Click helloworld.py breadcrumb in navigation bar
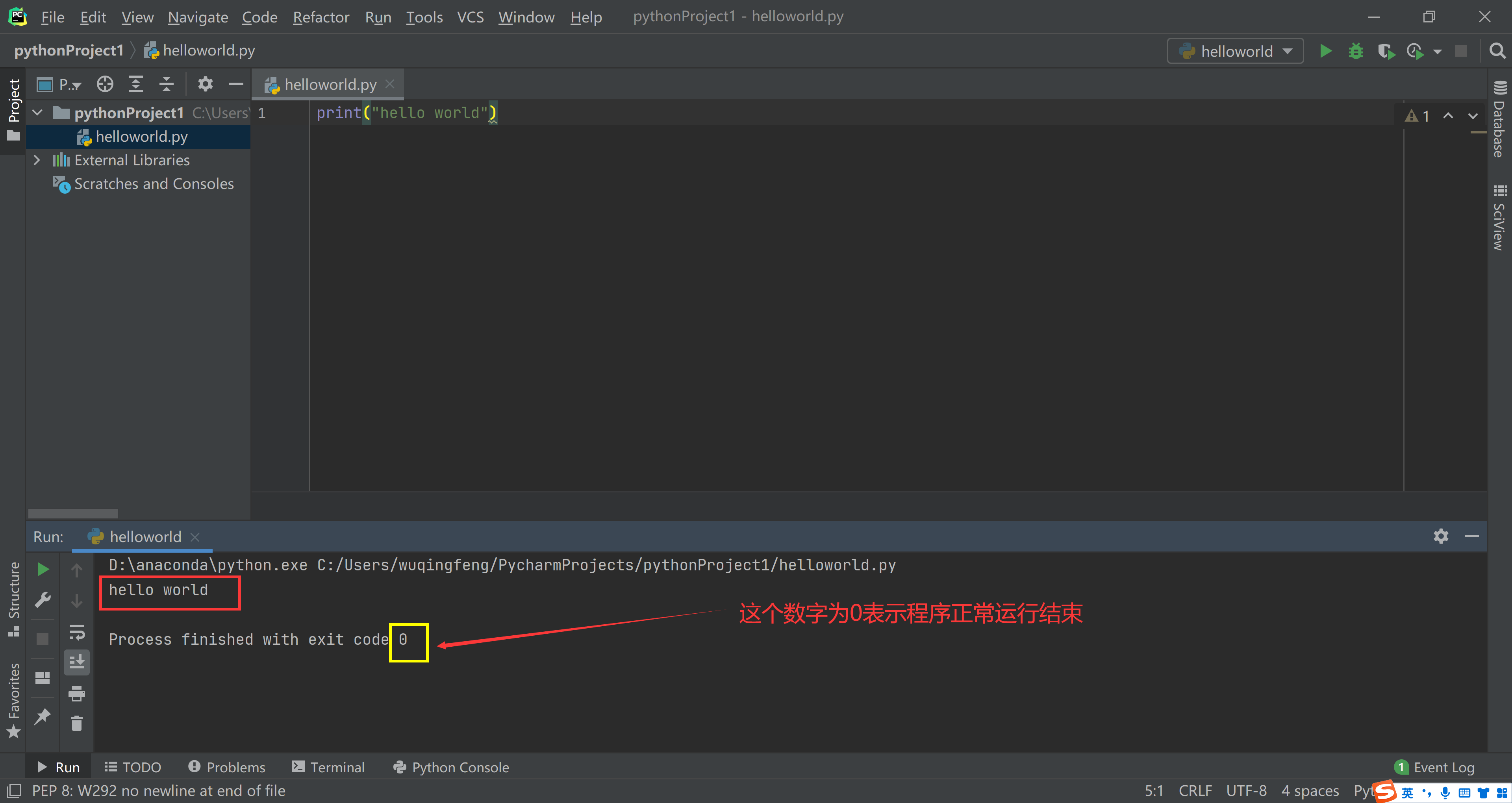The image size is (1512, 803). (x=200, y=50)
